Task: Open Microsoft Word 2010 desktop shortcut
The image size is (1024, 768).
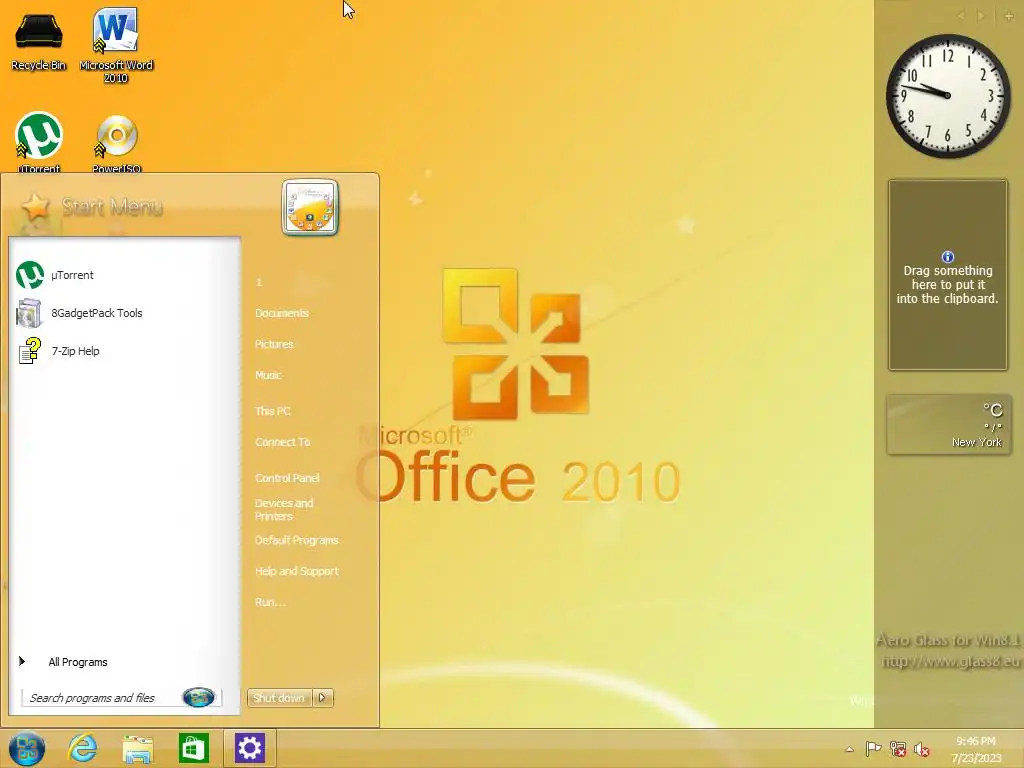Action: point(116,45)
